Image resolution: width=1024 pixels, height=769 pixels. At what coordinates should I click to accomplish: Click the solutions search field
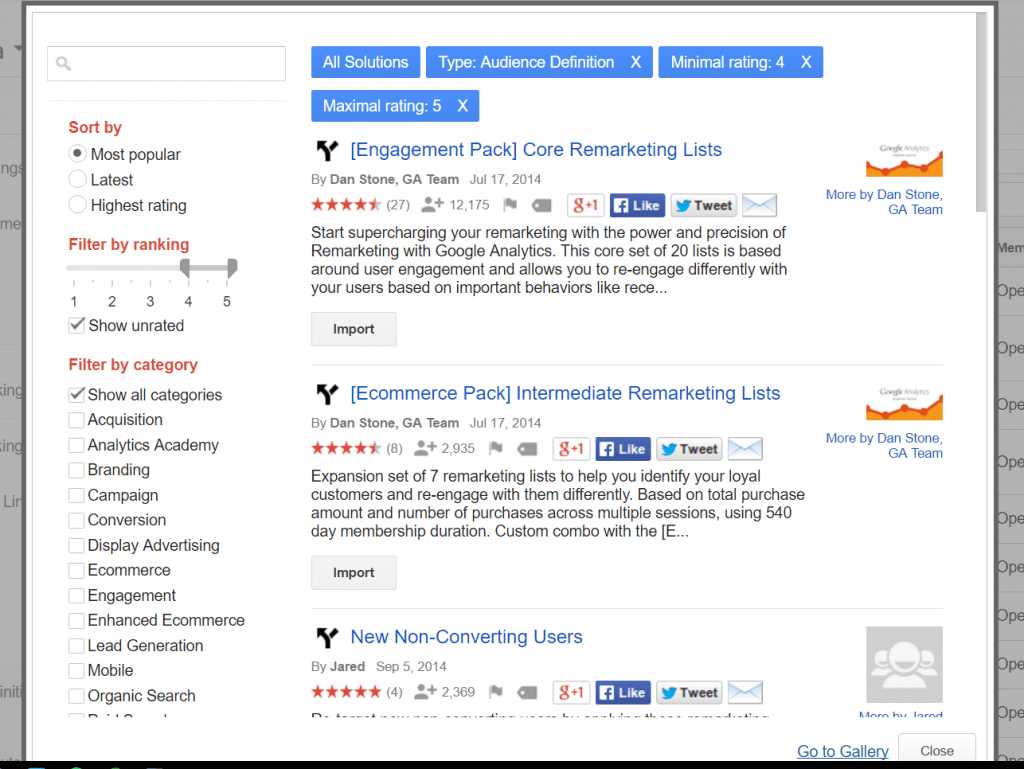[167, 63]
